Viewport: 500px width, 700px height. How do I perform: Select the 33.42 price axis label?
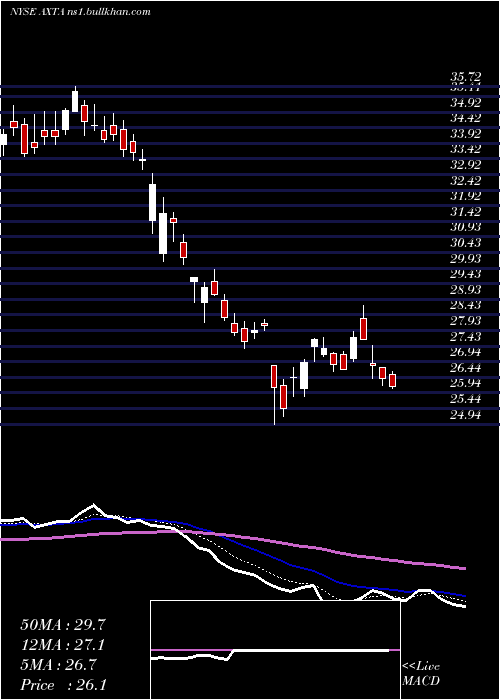pyautogui.click(x=465, y=149)
